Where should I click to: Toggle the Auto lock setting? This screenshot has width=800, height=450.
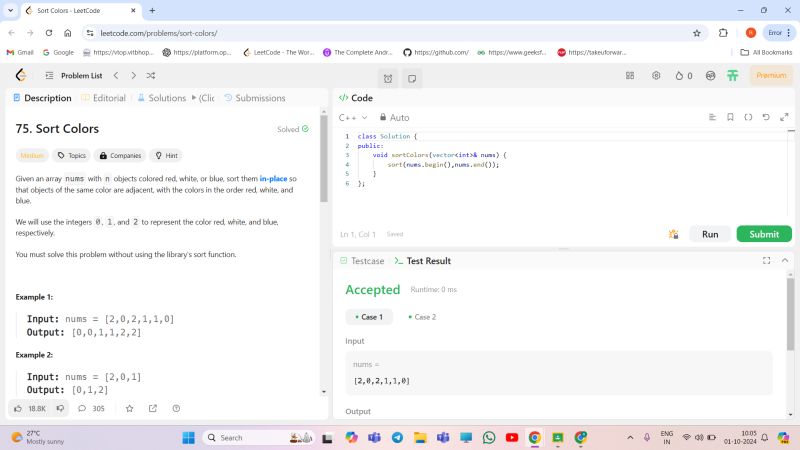tap(394, 117)
